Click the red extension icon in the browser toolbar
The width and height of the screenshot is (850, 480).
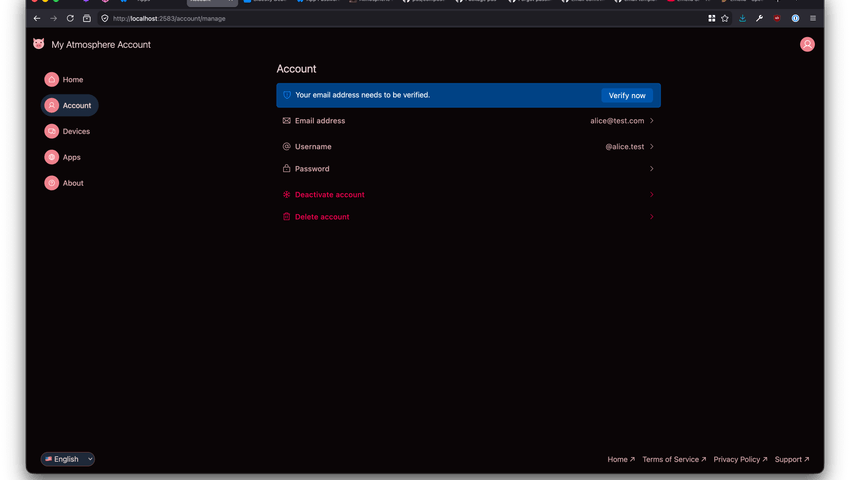tap(777, 18)
